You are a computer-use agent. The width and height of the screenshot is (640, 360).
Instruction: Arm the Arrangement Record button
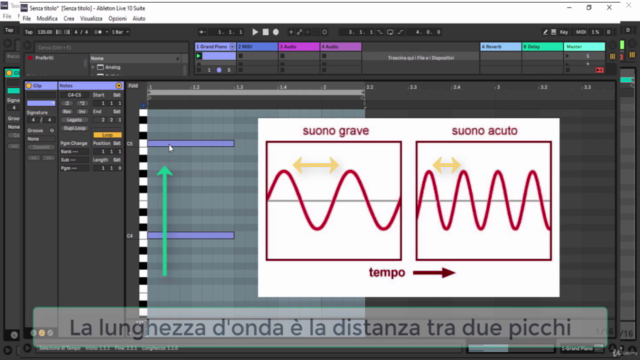point(276,32)
